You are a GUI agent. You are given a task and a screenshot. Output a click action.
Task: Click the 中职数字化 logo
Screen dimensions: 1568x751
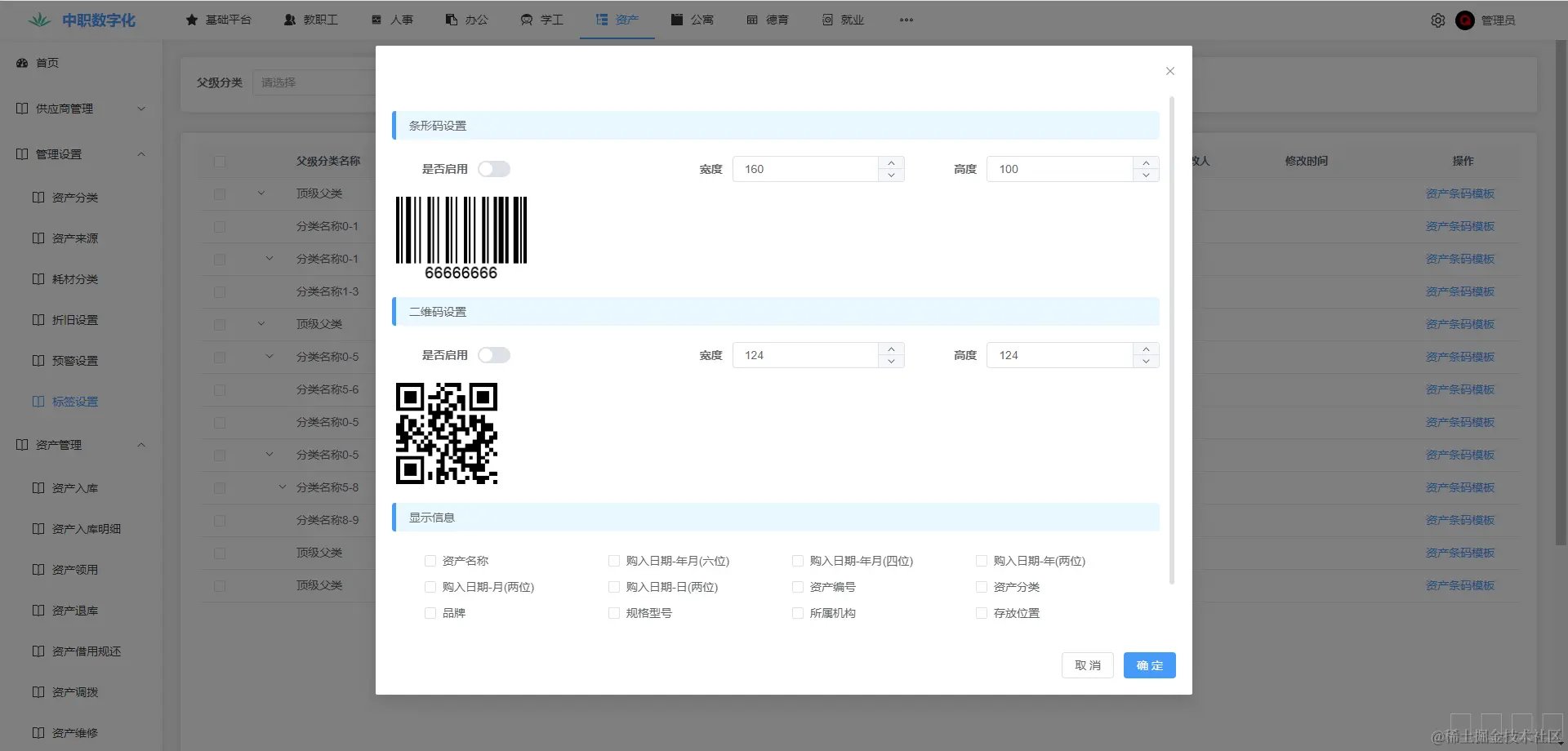(x=82, y=20)
